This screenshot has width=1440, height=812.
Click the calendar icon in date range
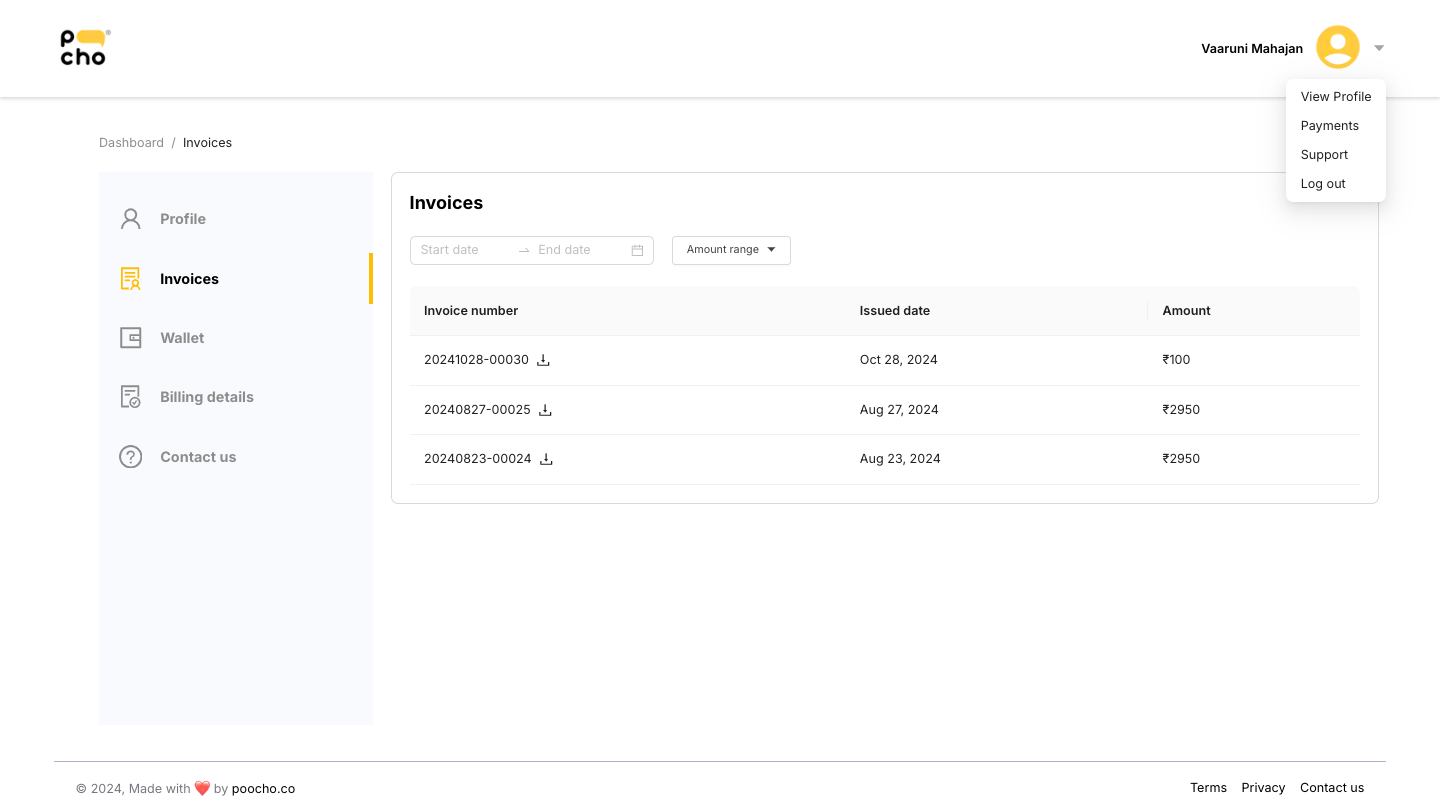pyautogui.click(x=637, y=250)
